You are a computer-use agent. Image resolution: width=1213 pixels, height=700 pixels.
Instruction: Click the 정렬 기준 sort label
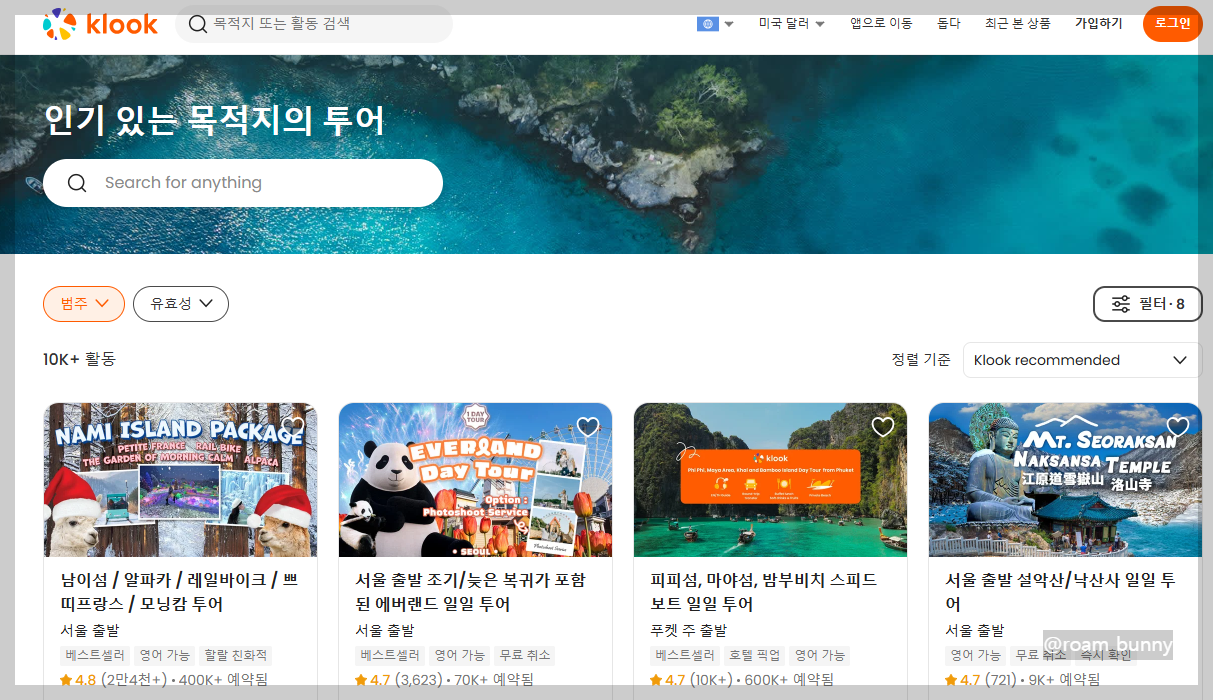(x=921, y=360)
